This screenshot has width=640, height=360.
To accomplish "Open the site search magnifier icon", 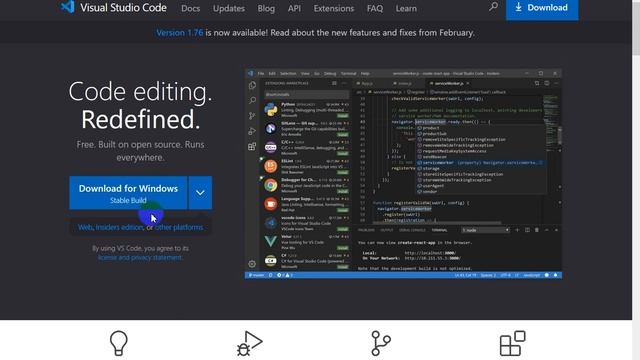I will click(493, 7).
